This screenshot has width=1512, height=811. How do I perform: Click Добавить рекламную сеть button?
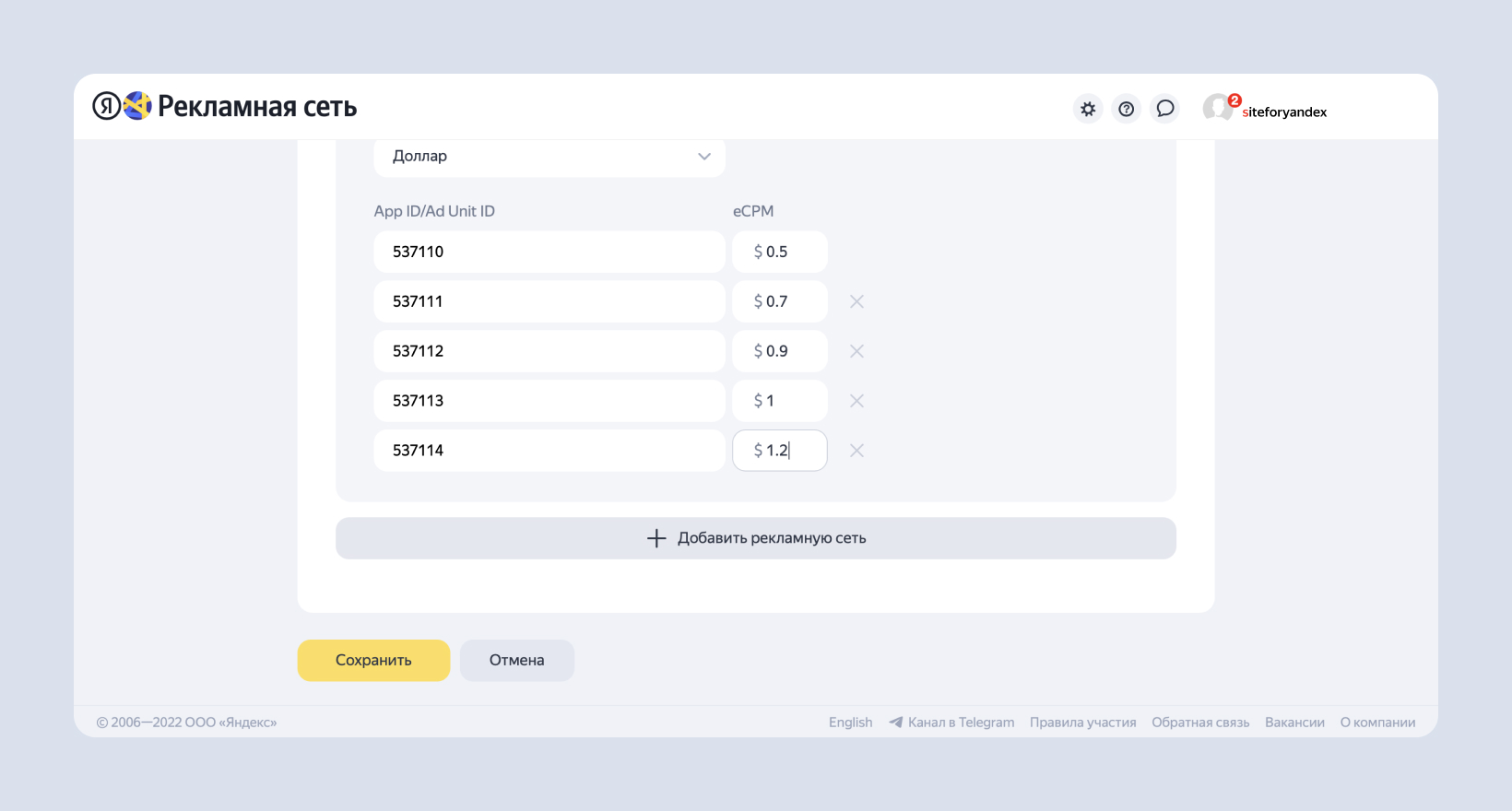755,538
